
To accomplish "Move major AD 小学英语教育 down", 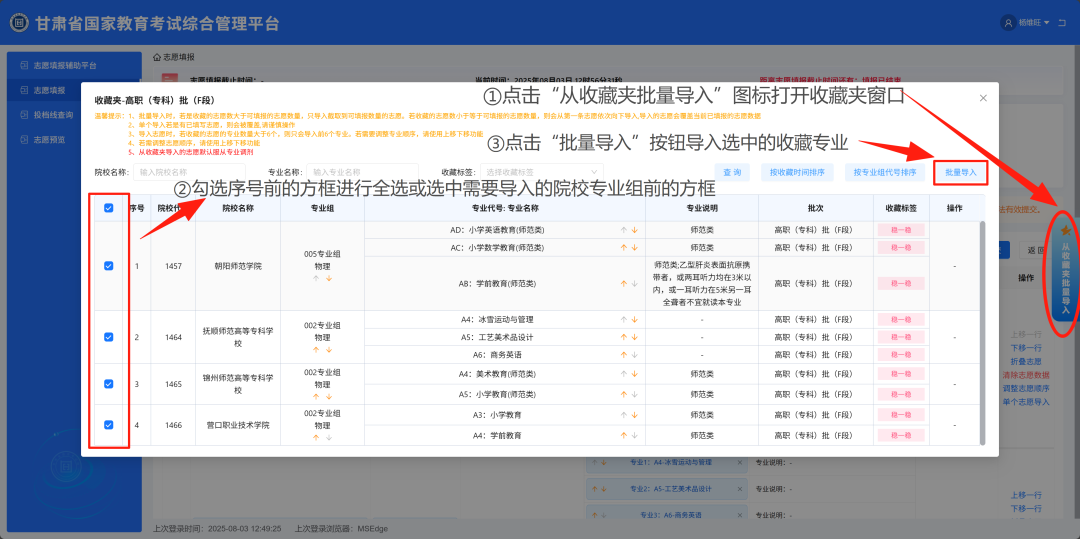I will coord(634,230).
